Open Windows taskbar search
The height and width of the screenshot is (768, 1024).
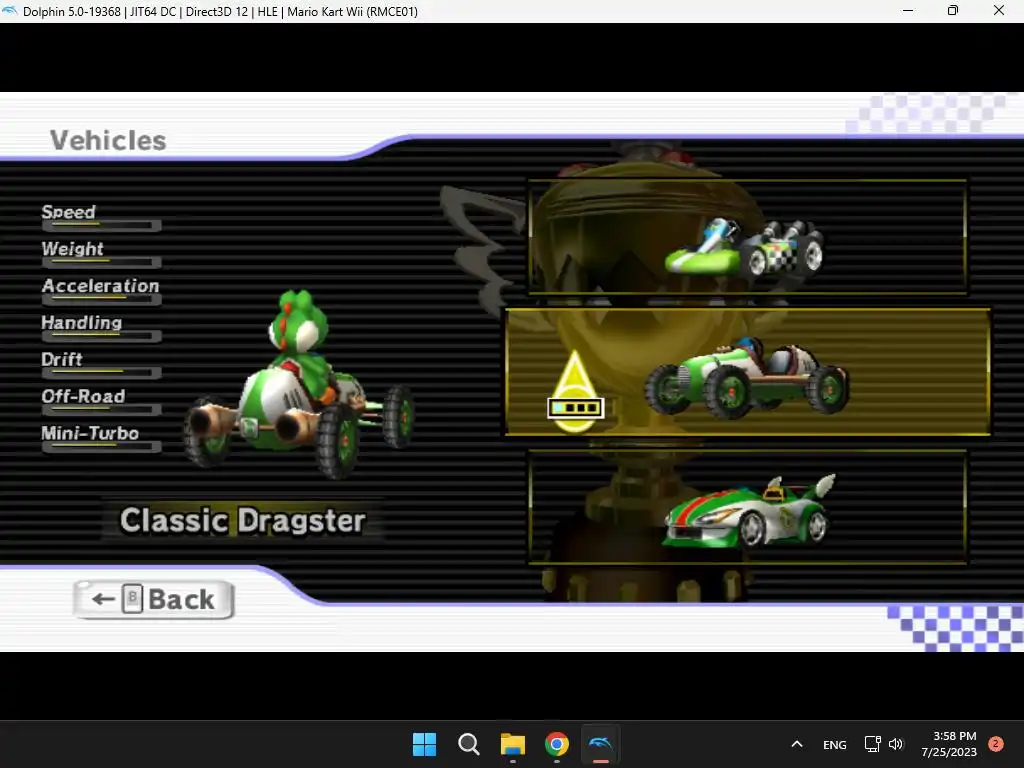coord(468,744)
